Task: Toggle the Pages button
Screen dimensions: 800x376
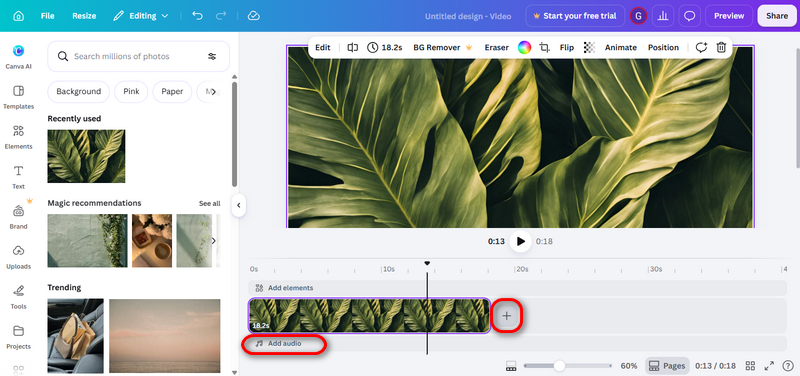Action: pos(667,366)
